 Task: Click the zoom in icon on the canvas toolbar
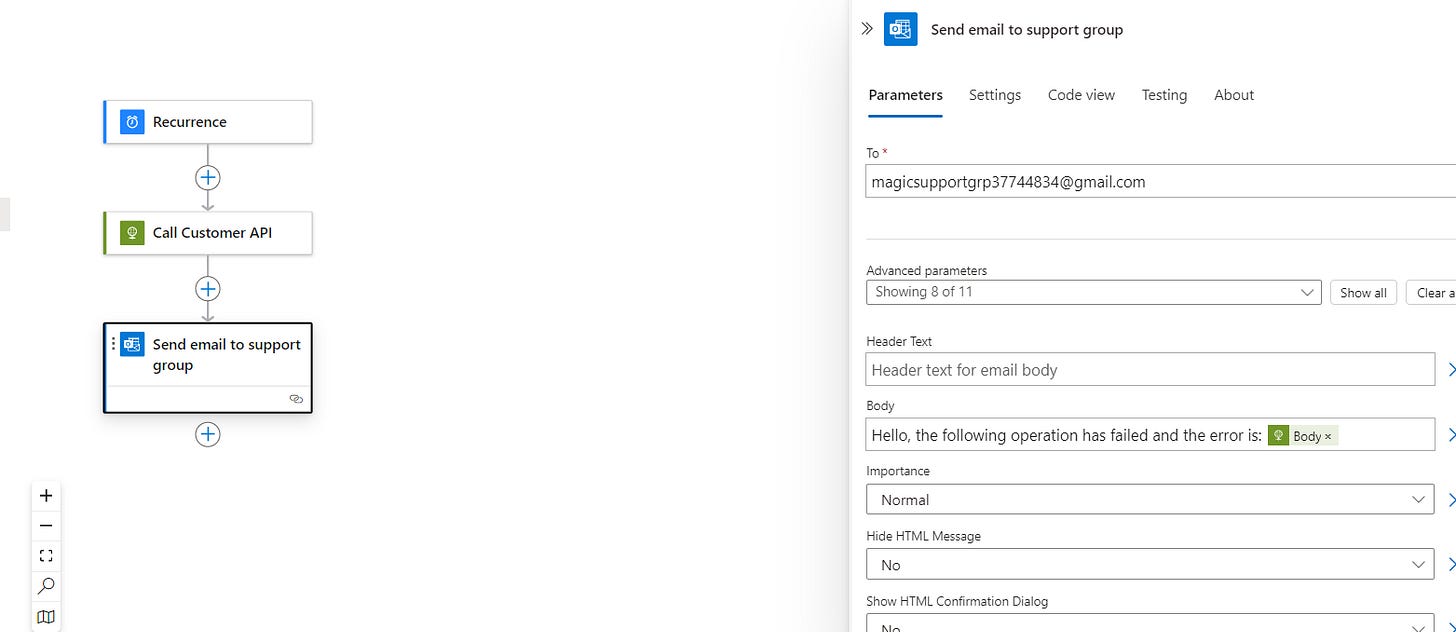point(46,494)
